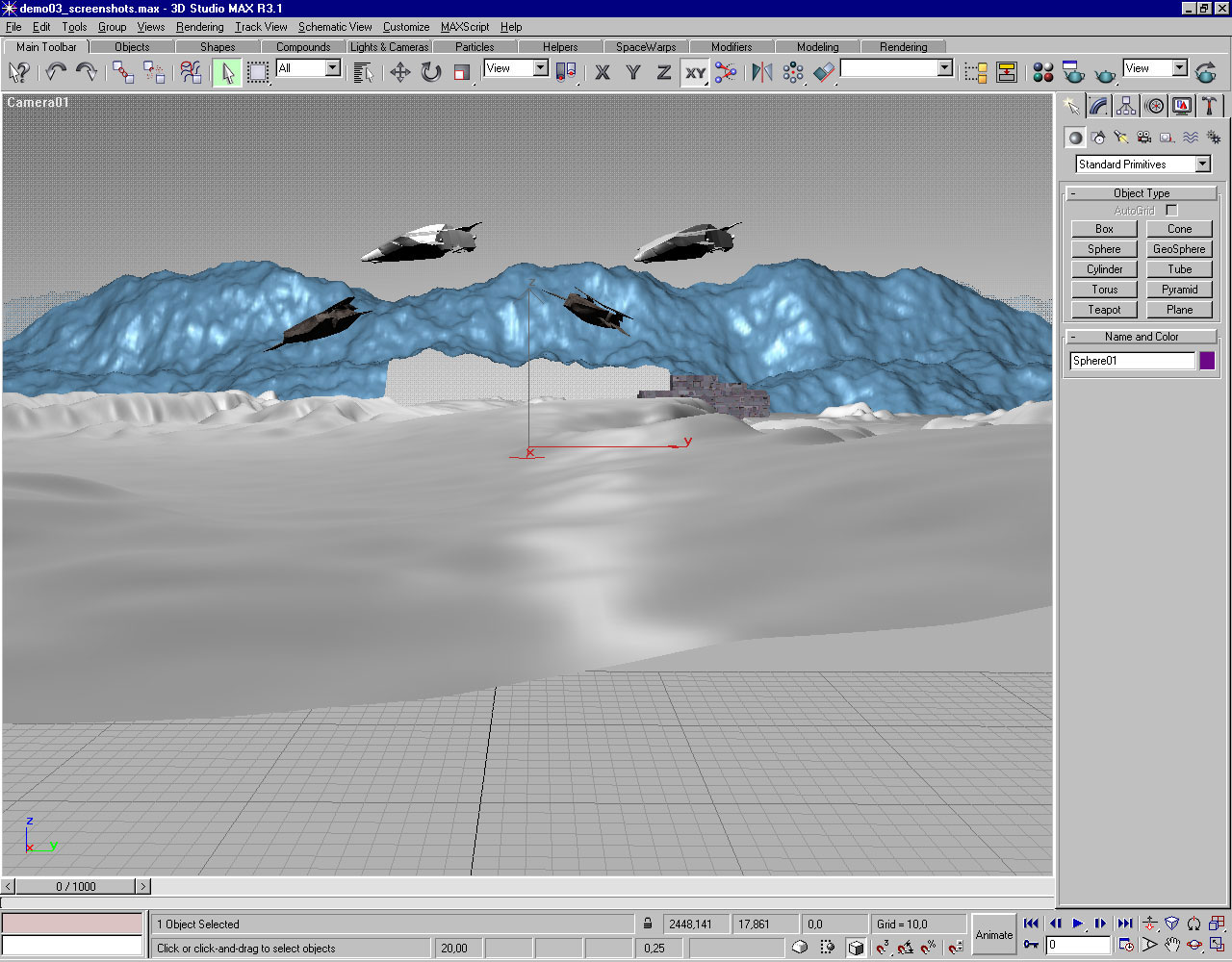Image resolution: width=1232 pixels, height=962 pixels.
Task: Switch to the Lights & Cameras tab
Action: (x=389, y=46)
